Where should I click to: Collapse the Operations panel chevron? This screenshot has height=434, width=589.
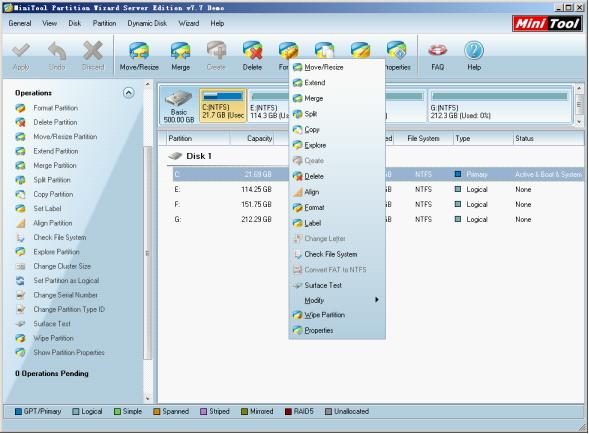coord(128,93)
